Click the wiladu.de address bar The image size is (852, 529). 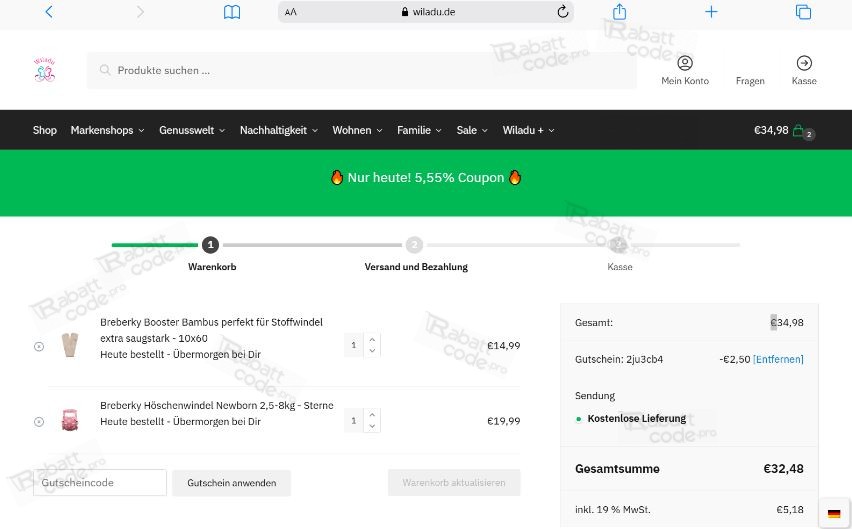pyautogui.click(x=425, y=12)
